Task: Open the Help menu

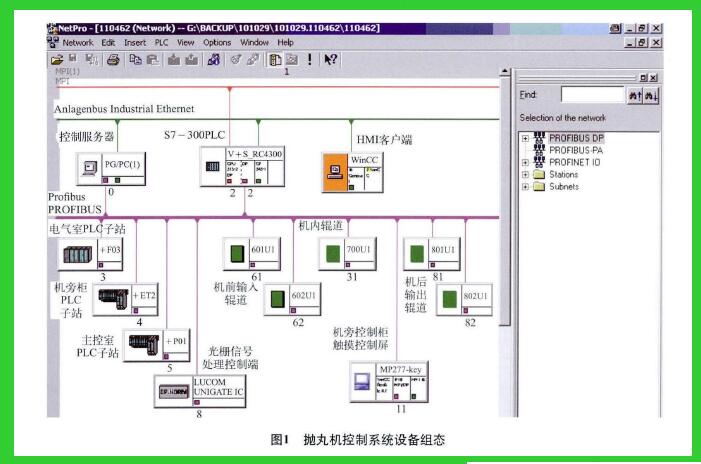Action: (x=285, y=42)
